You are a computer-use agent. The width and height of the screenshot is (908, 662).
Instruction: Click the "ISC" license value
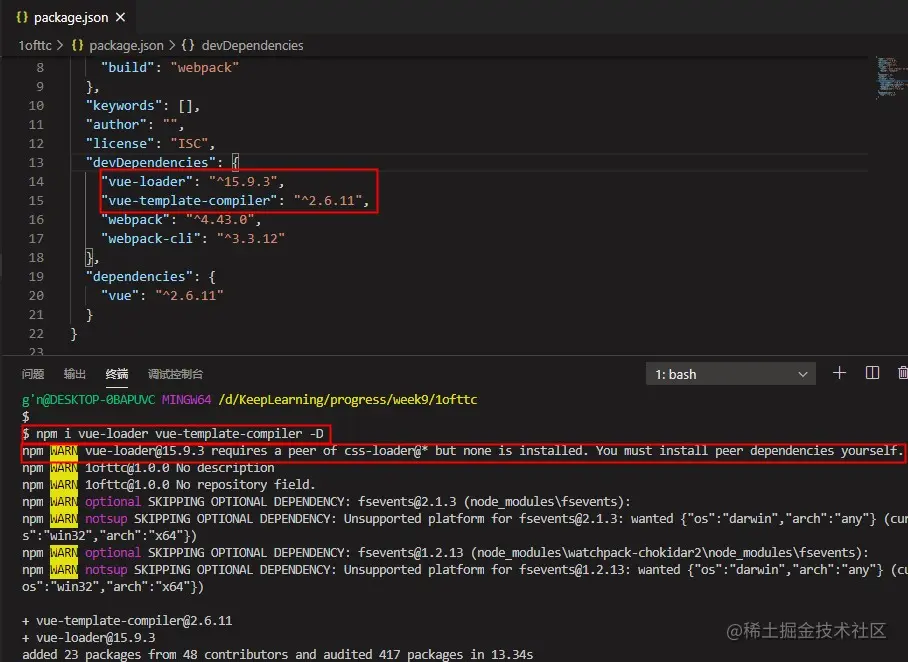pos(189,144)
